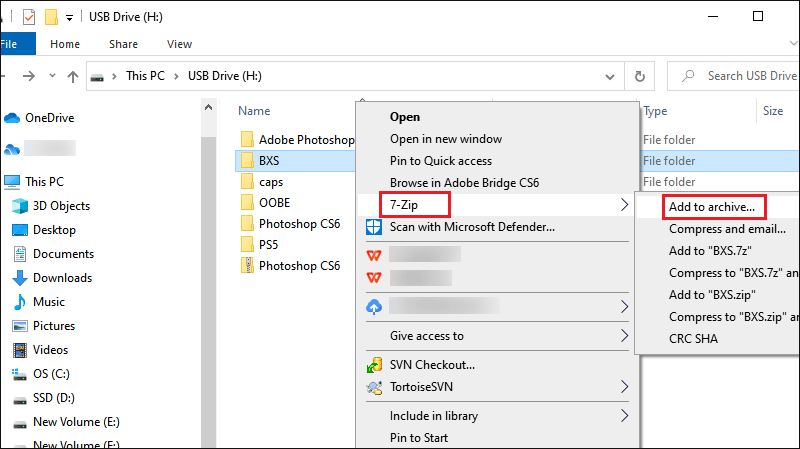
Task: Click the Pictures icon in sidebar
Action: pos(20,326)
